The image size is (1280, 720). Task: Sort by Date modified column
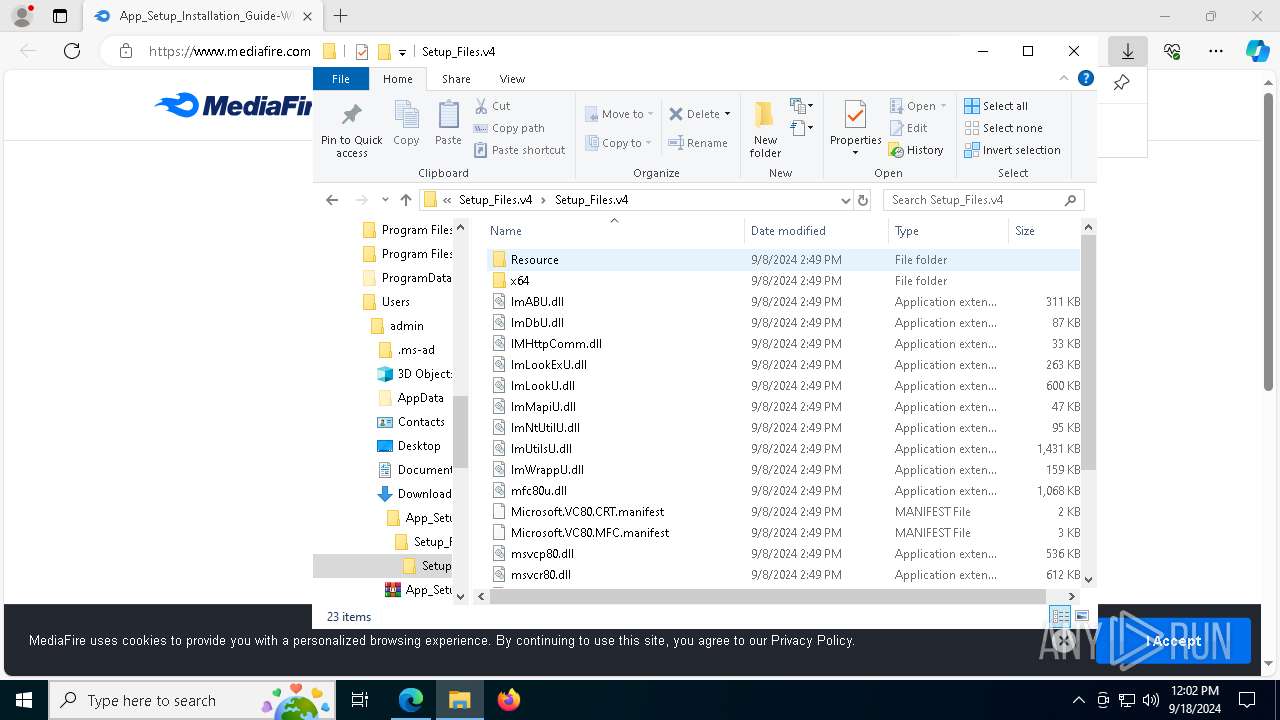point(816,231)
